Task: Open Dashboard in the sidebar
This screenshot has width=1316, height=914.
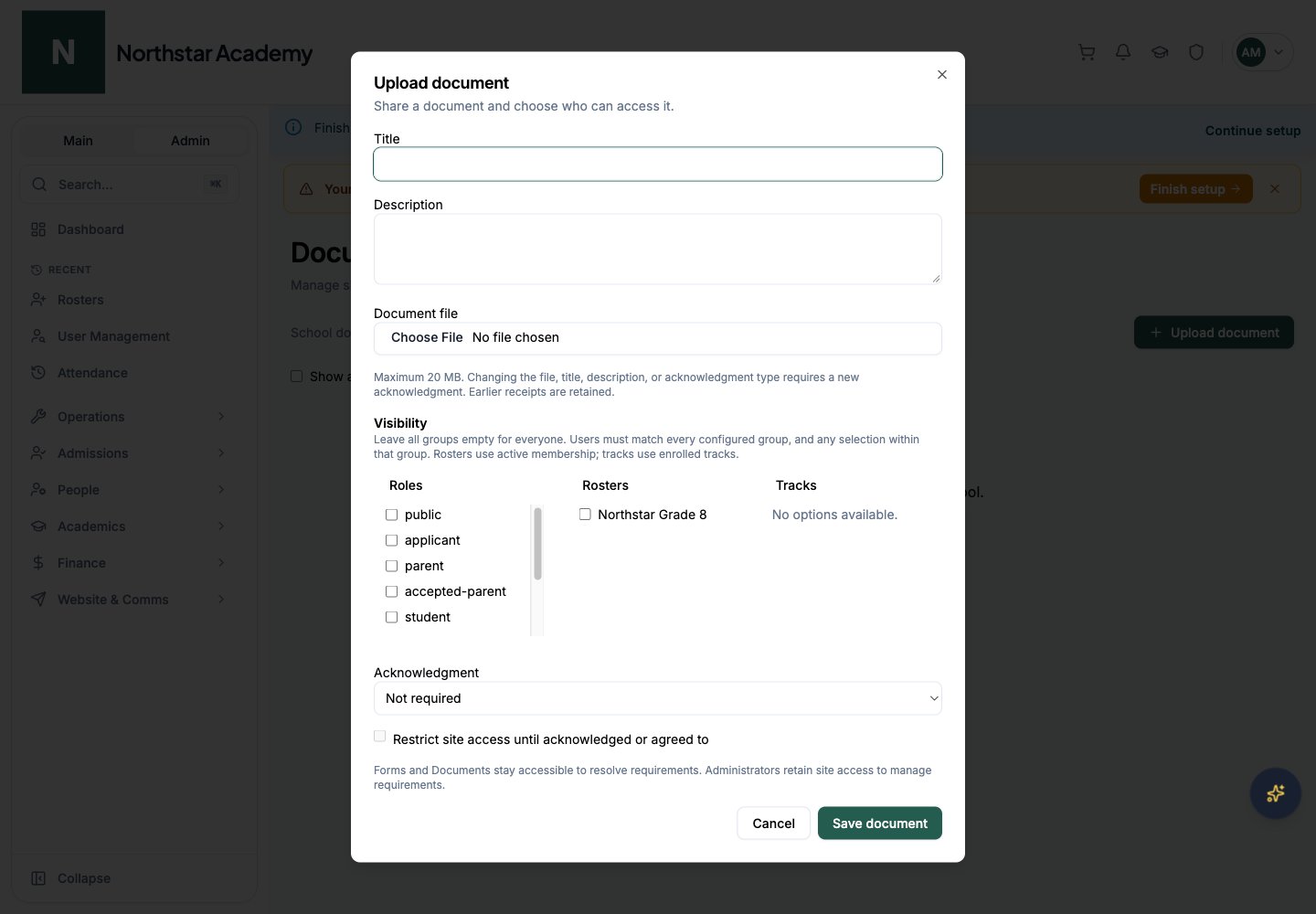Action: pyautogui.click(x=130, y=229)
